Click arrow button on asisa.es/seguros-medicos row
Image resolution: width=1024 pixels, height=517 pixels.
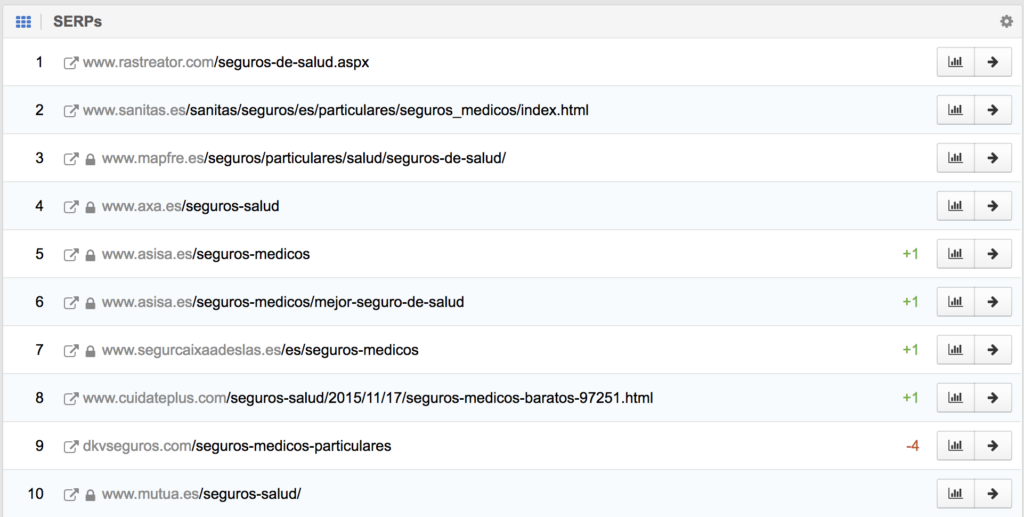coord(992,254)
